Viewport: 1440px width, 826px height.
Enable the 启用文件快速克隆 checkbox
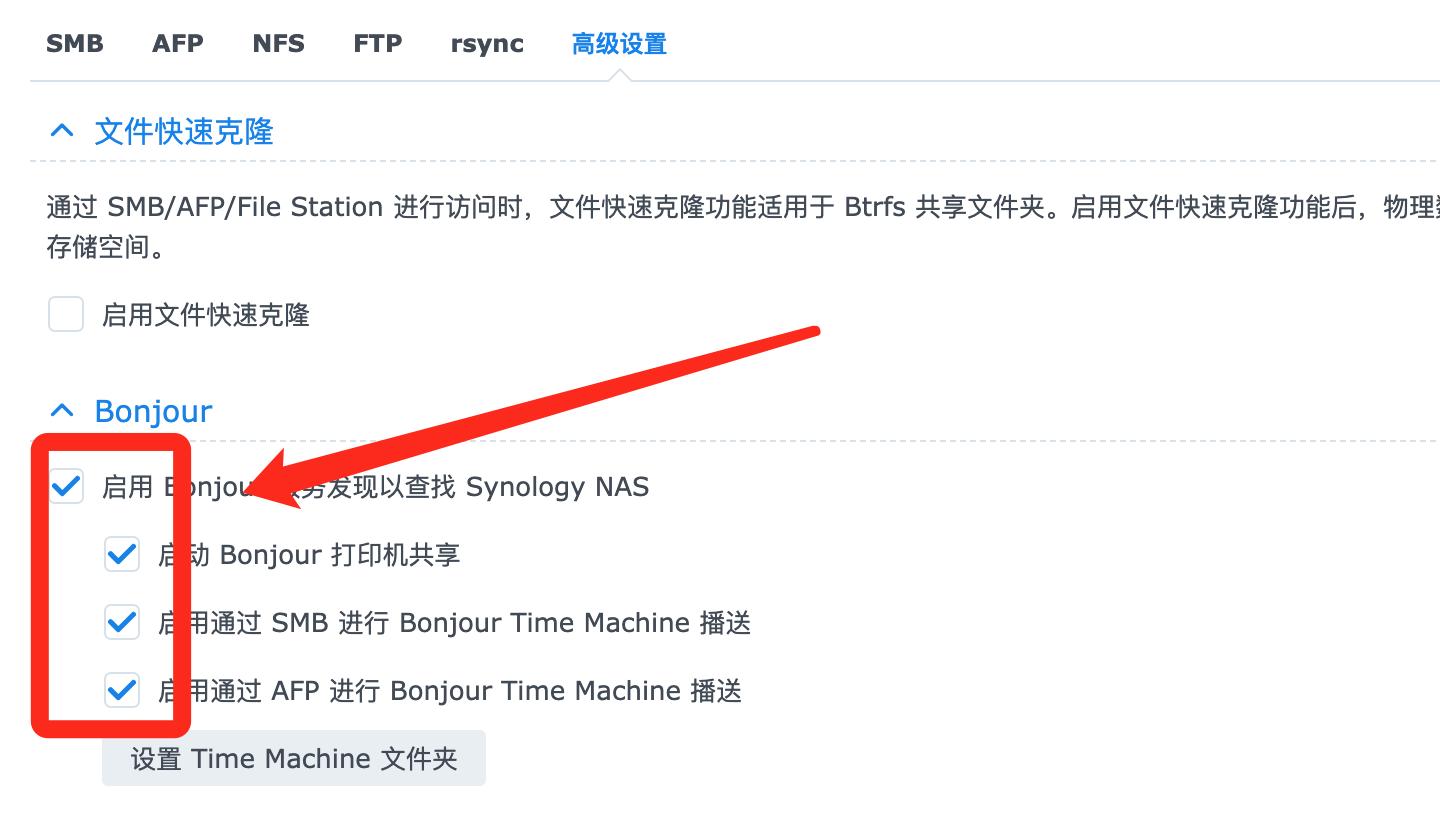click(66, 315)
